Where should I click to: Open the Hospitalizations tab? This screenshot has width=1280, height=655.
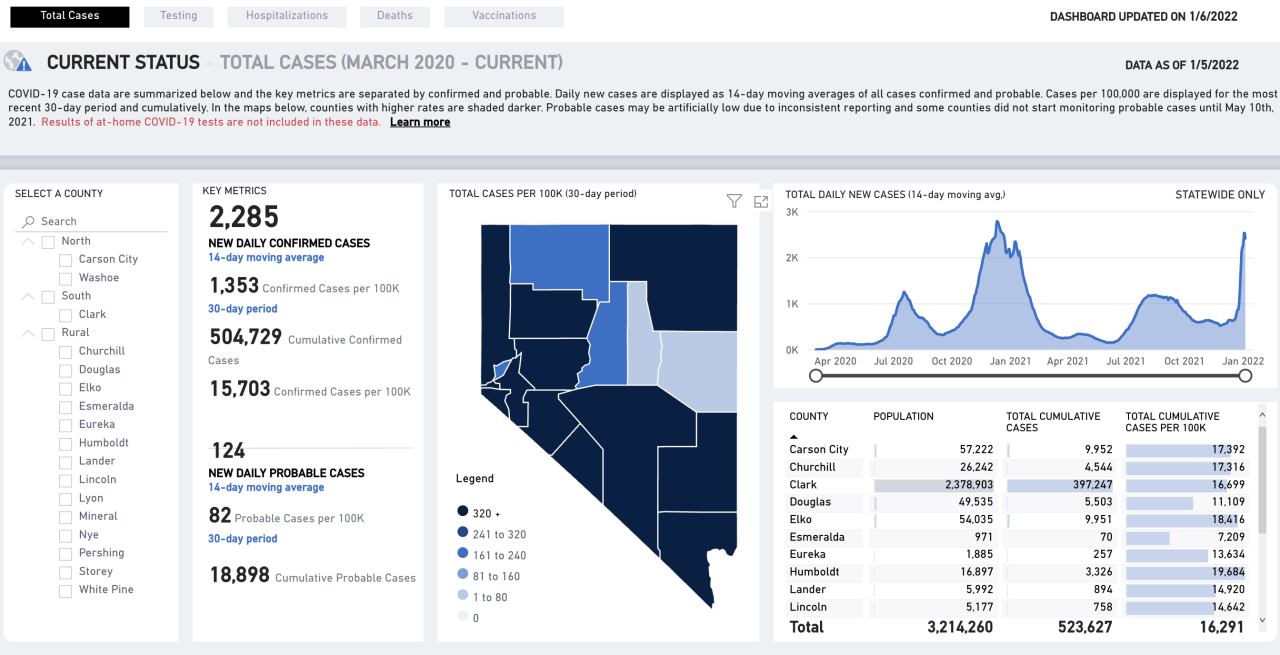286,16
